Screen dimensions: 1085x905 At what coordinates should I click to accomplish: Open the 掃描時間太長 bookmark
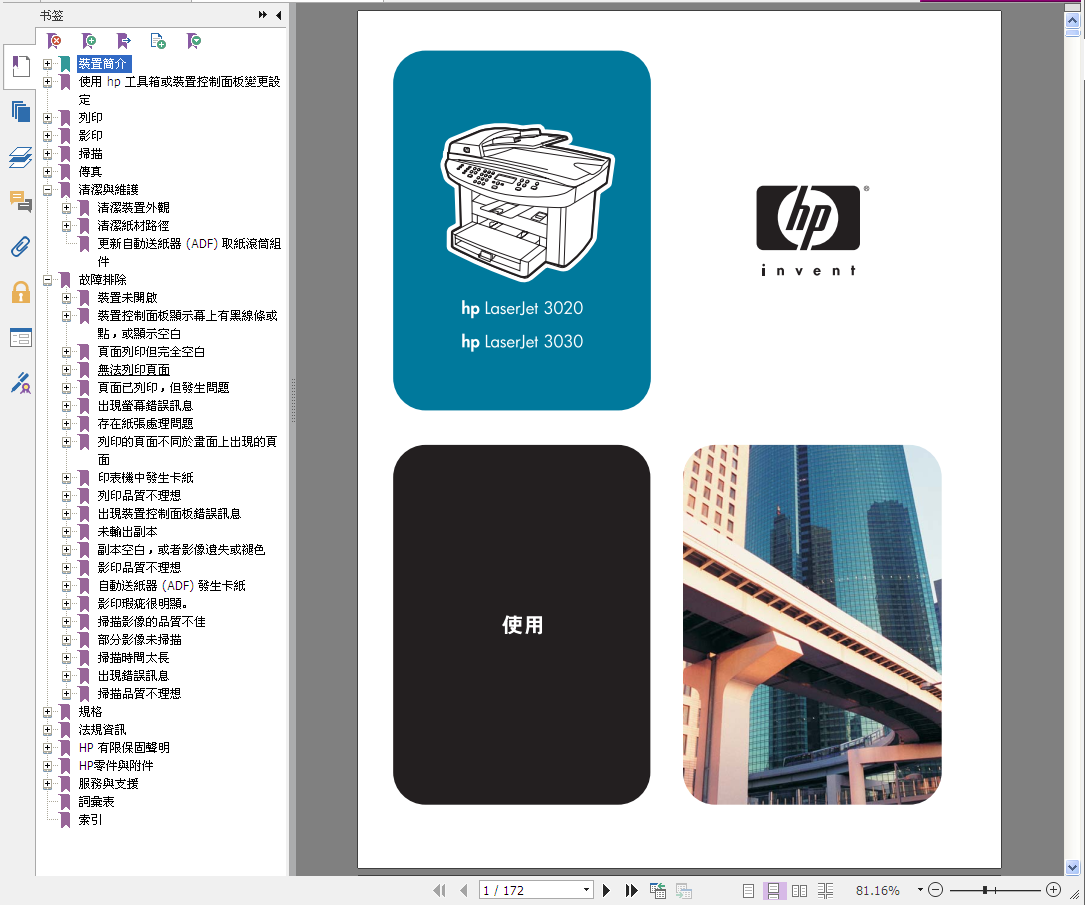[x=134, y=657]
